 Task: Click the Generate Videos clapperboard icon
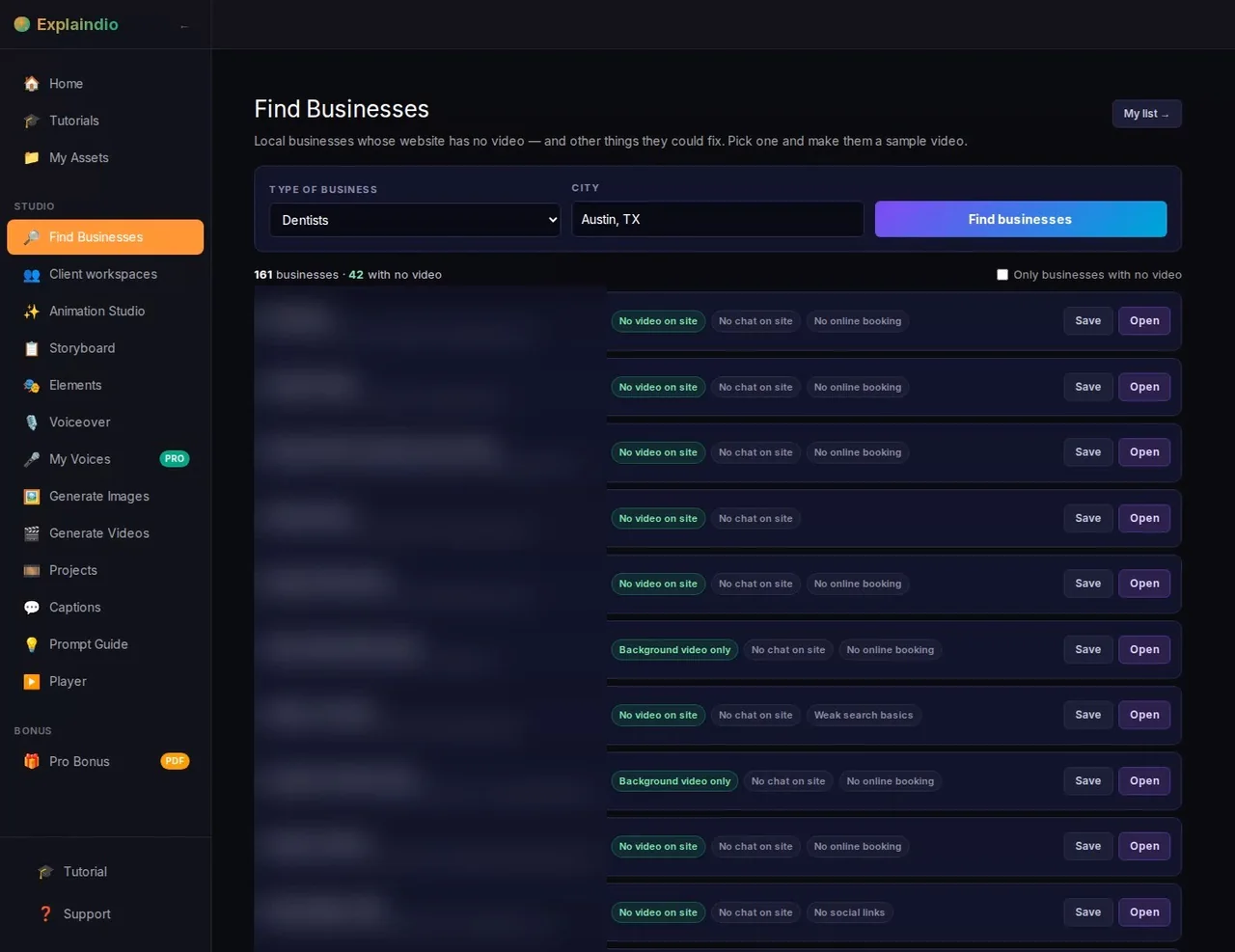pyautogui.click(x=32, y=533)
